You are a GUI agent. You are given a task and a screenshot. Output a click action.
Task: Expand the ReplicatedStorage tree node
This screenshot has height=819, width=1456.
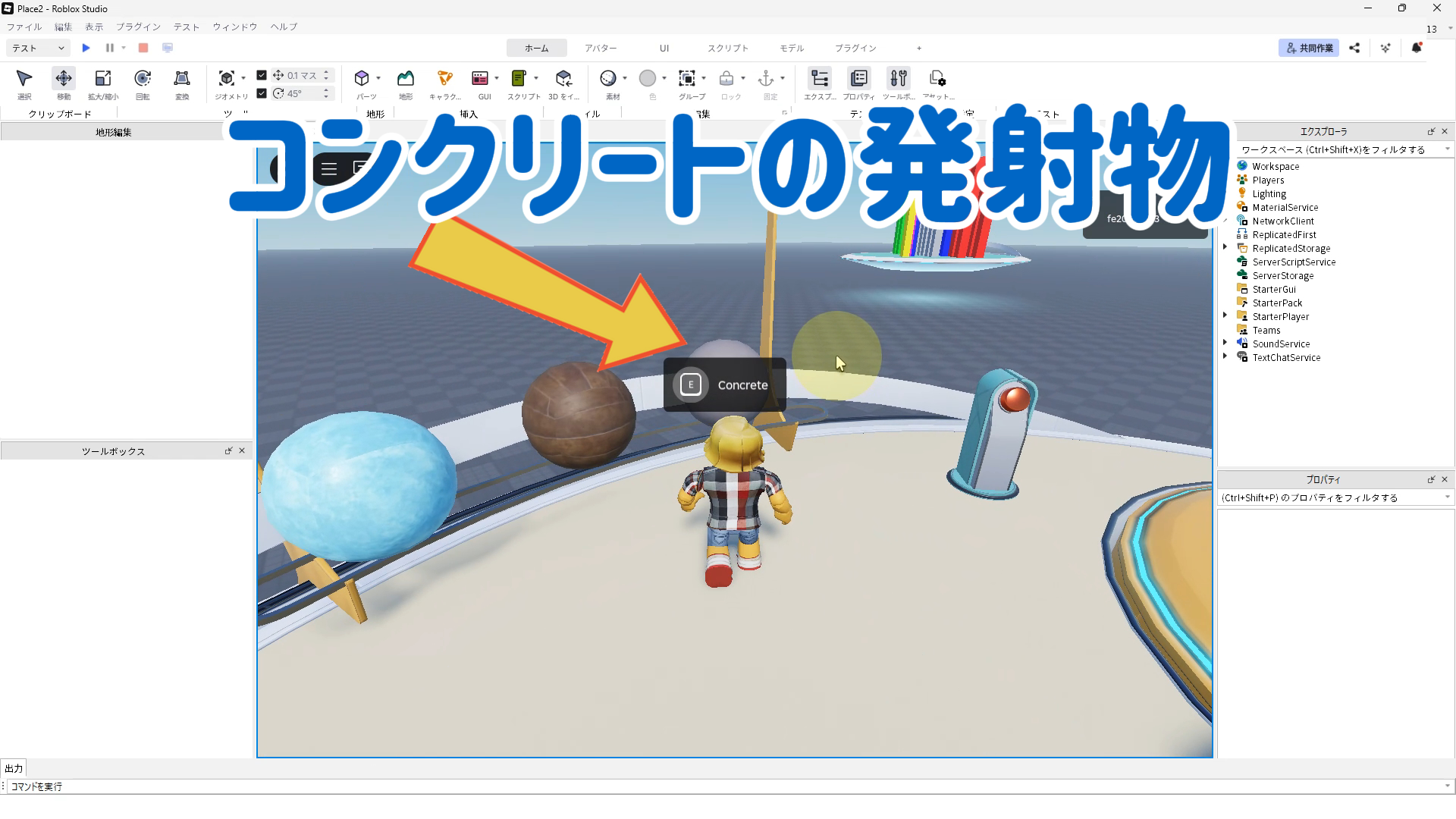point(1225,248)
